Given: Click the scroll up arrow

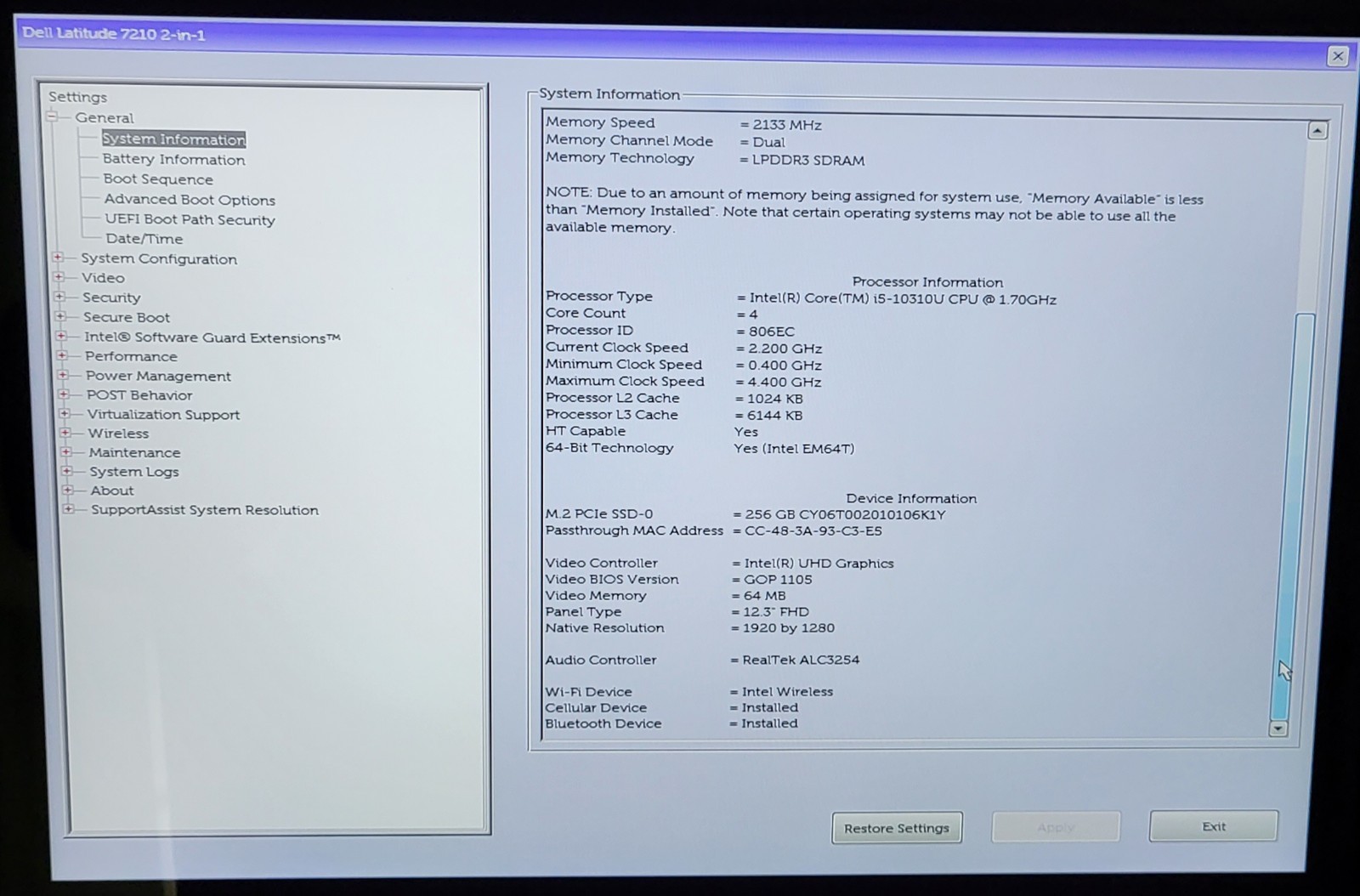Looking at the screenshot, I should 1317,131.
